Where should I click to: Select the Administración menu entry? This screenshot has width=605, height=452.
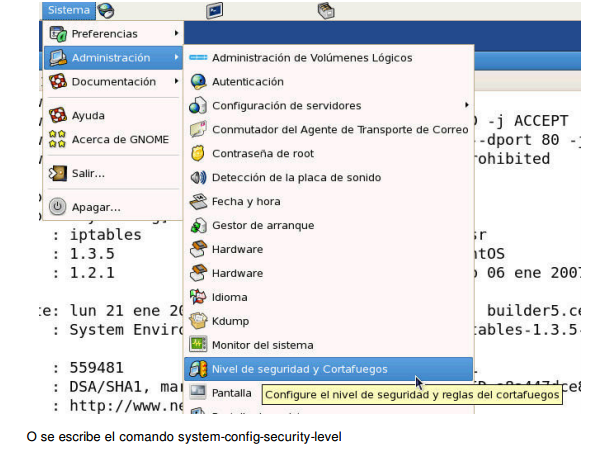pos(110,58)
